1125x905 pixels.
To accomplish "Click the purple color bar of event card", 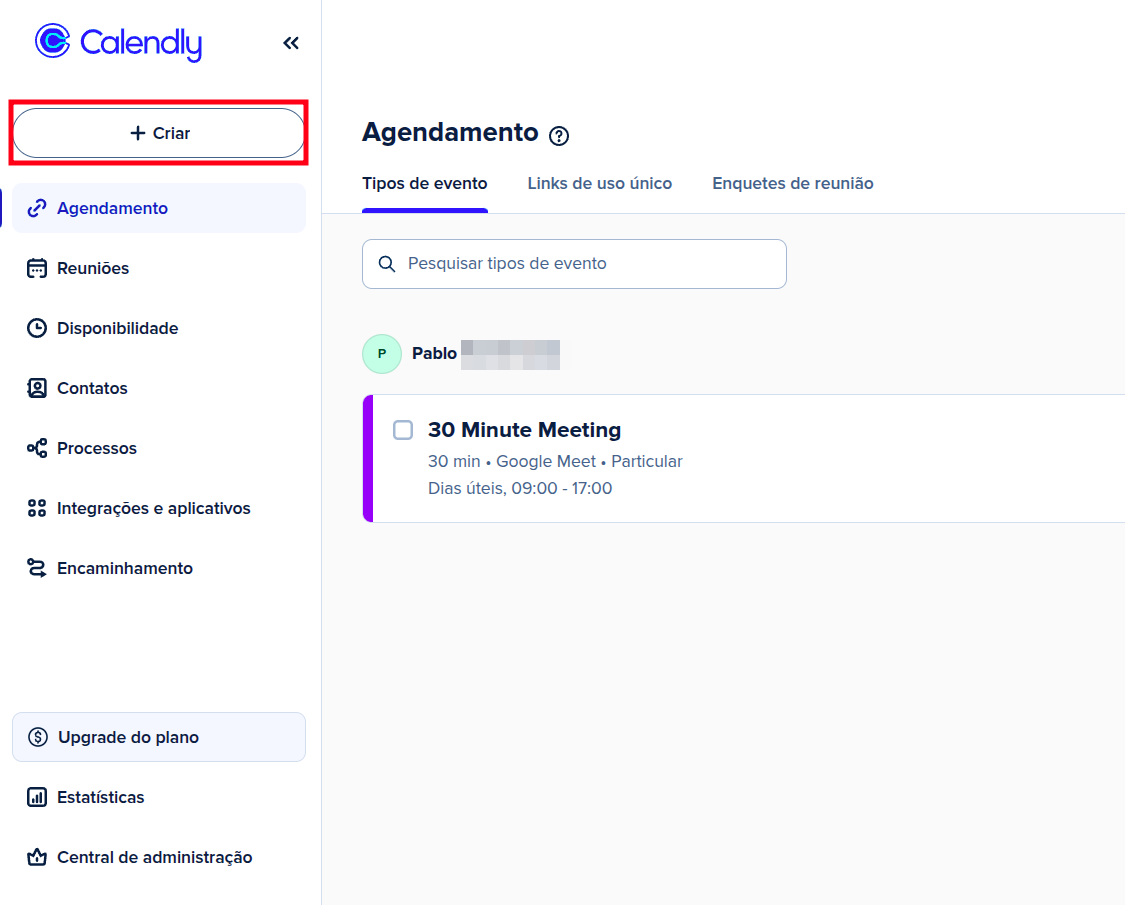I will pos(368,459).
